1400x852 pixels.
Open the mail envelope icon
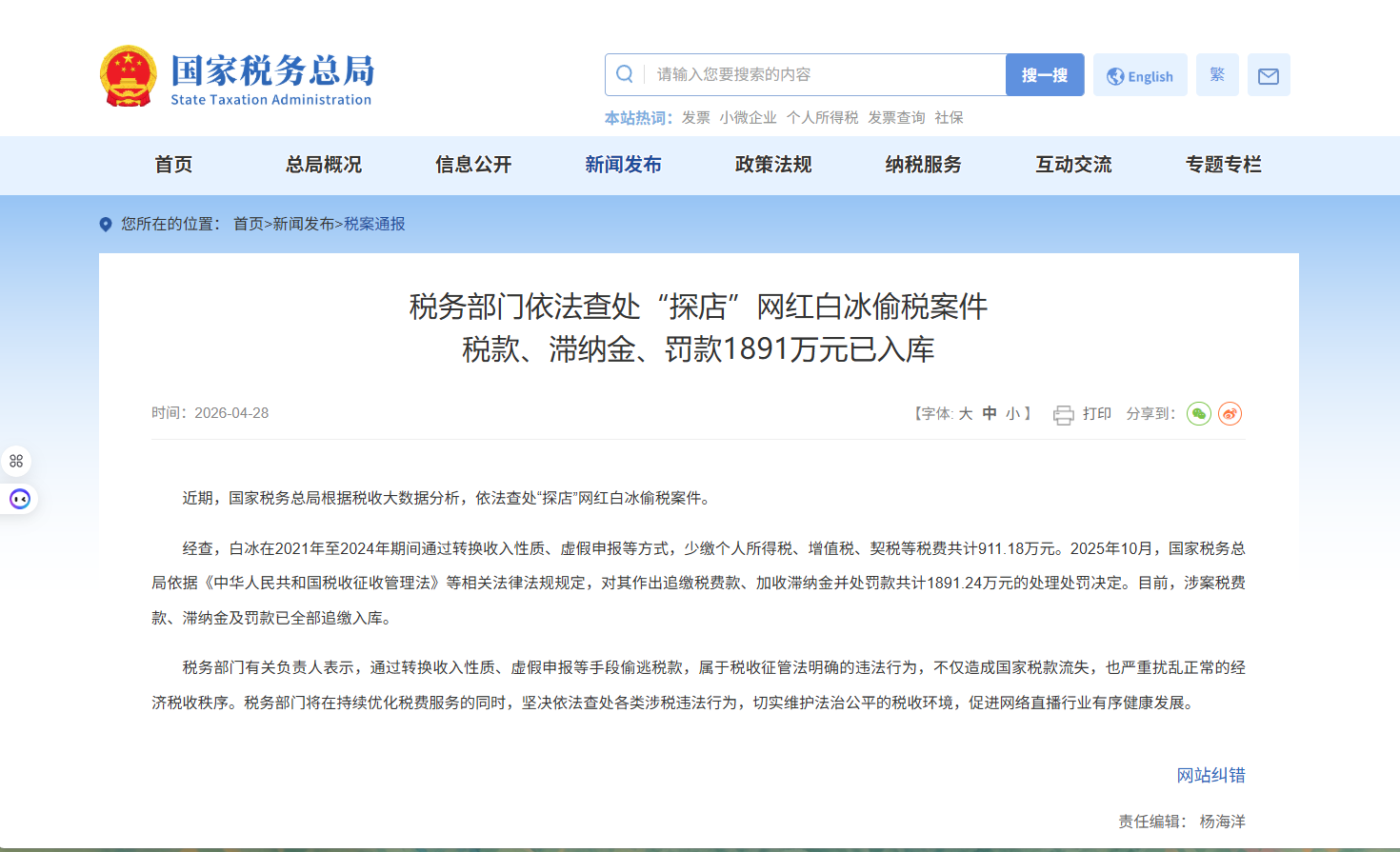(1268, 75)
